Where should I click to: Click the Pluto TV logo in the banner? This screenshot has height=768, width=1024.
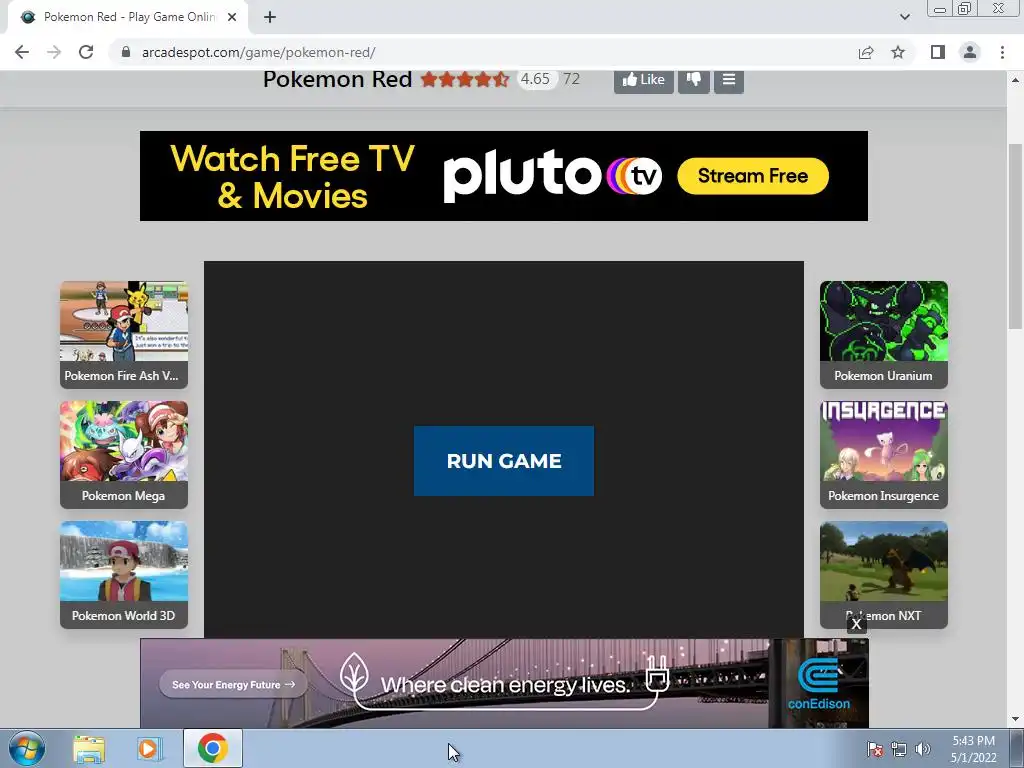[x=552, y=175]
